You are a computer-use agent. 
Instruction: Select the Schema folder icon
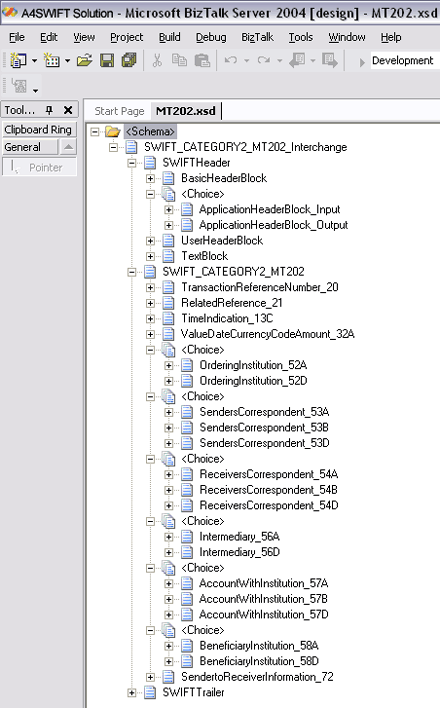pyautogui.click(x=113, y=131)
